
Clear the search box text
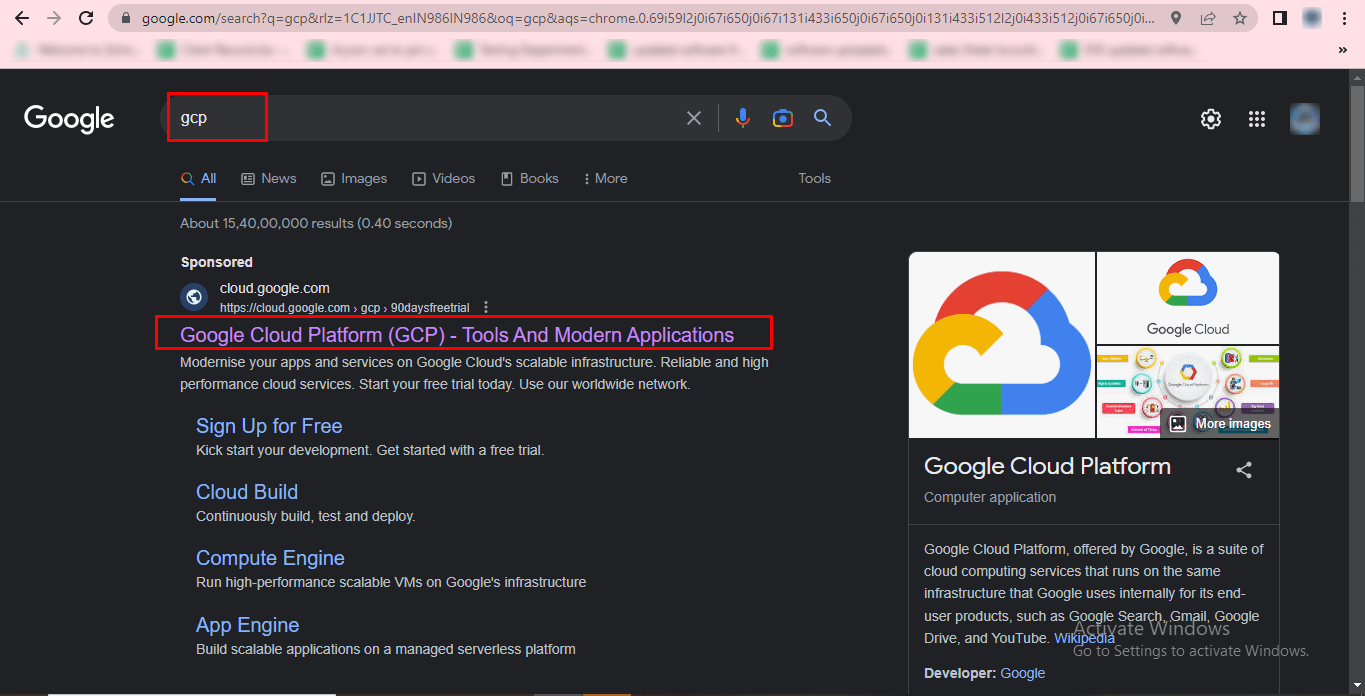[694, 118]
